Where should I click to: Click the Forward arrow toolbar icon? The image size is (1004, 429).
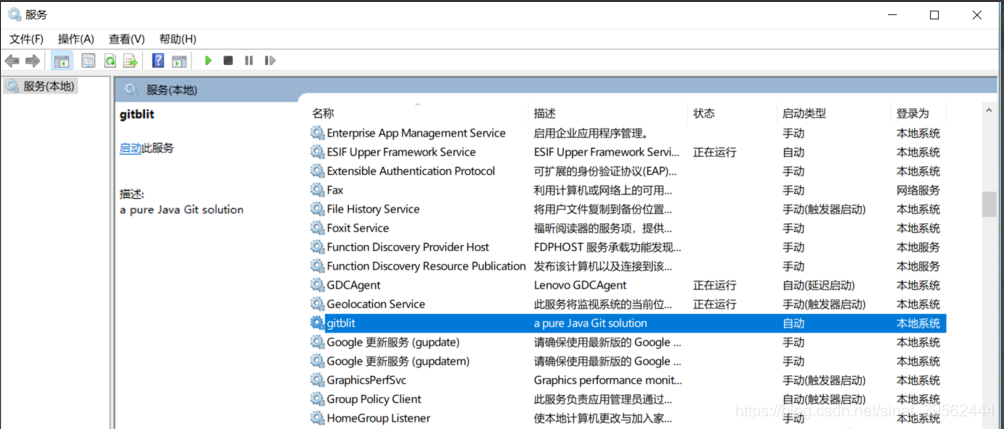pos(33,61)
